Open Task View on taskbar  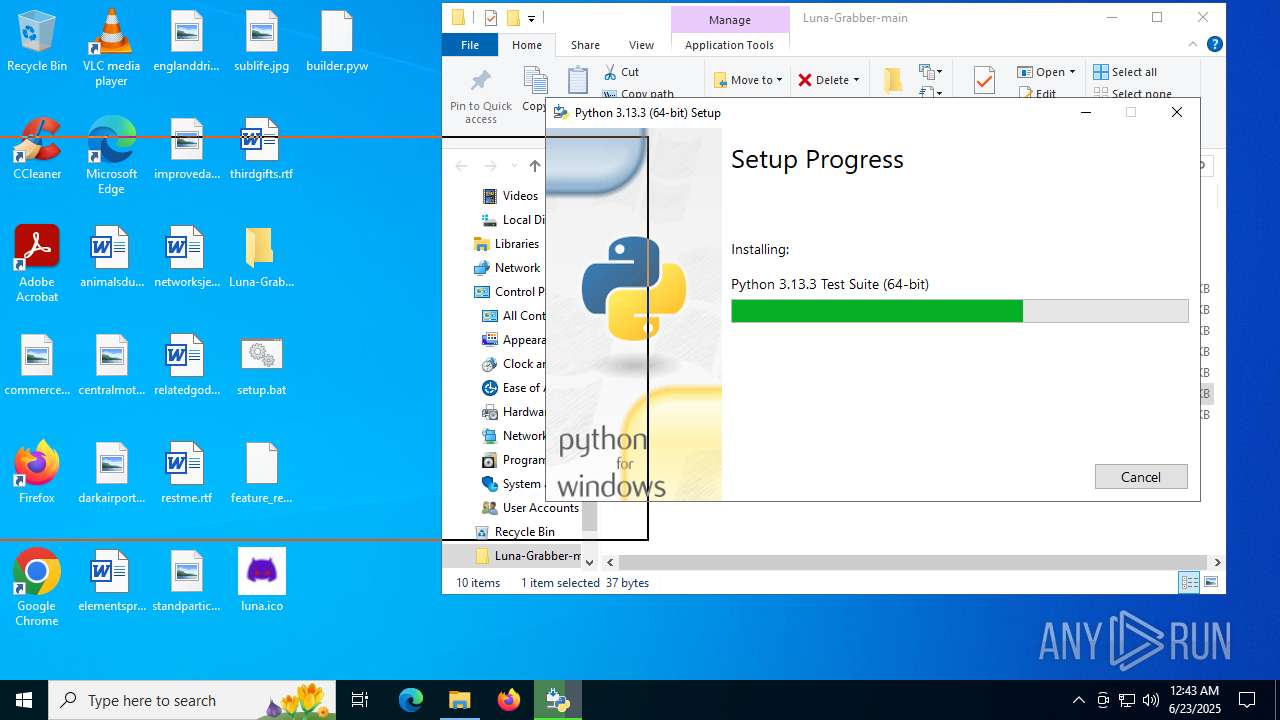tap(360, 700)
